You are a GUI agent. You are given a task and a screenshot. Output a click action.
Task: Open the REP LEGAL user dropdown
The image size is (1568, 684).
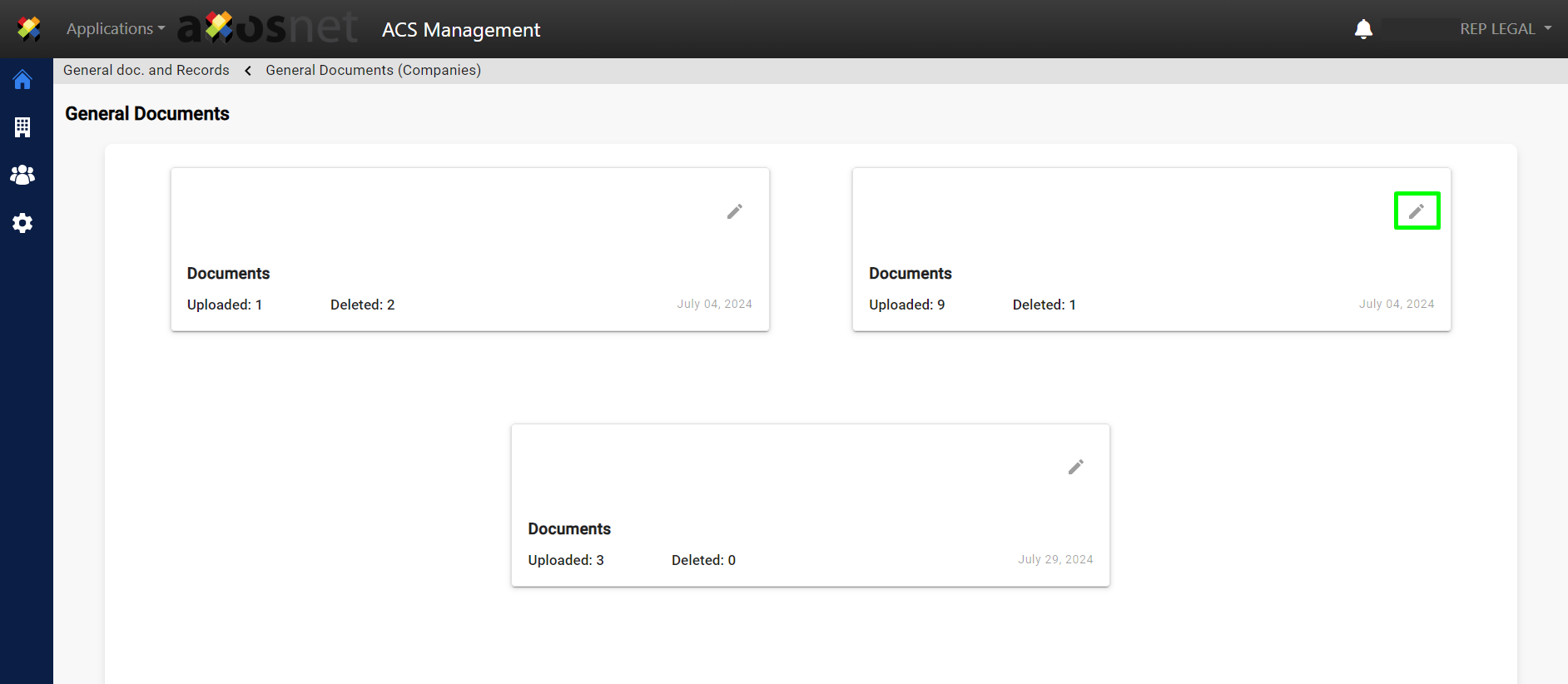coord(1505,29)
